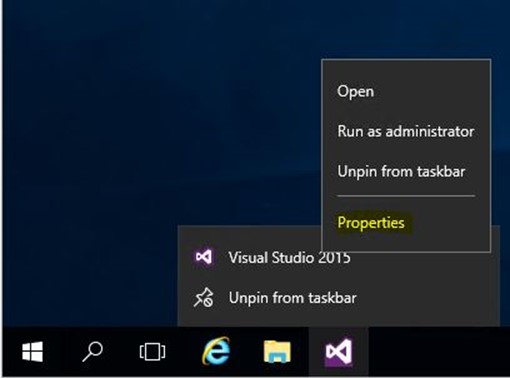The height and width of the screenshot is (378, 510).
Task: Click Visual Studio icon in the taskbar
Action: click(x=338, y=352)
